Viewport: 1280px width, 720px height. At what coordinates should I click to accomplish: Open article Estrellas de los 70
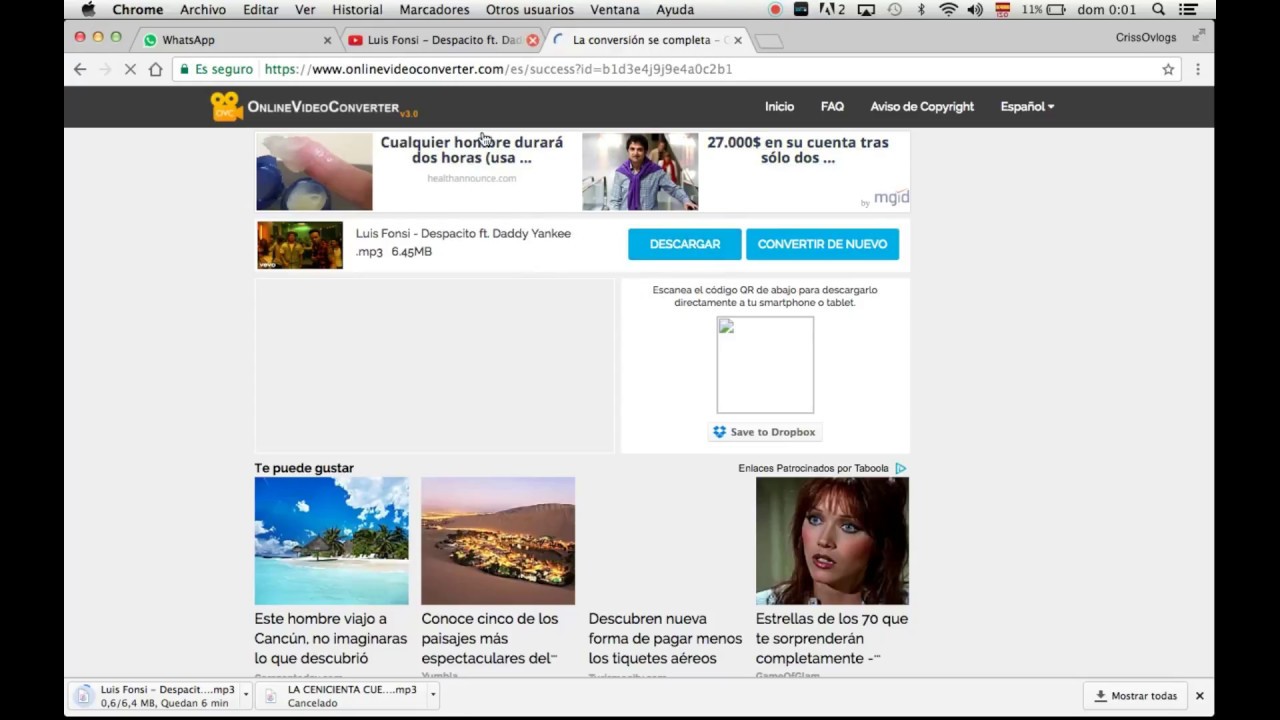click(x=832, y=638)
